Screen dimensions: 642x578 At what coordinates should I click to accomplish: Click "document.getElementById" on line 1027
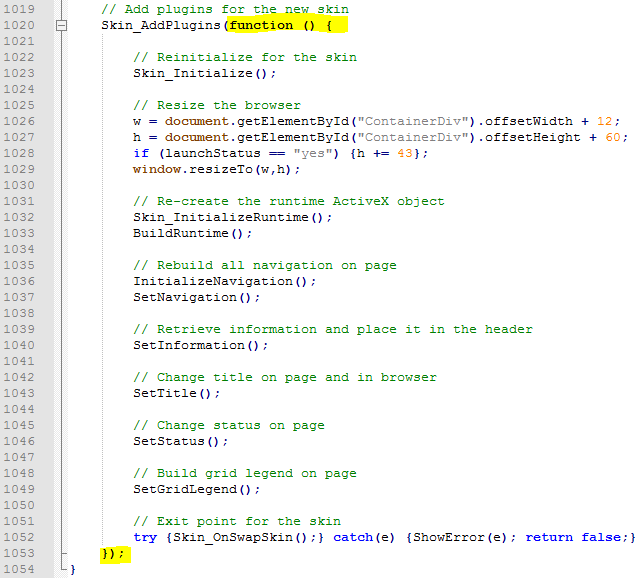(257, 137)
